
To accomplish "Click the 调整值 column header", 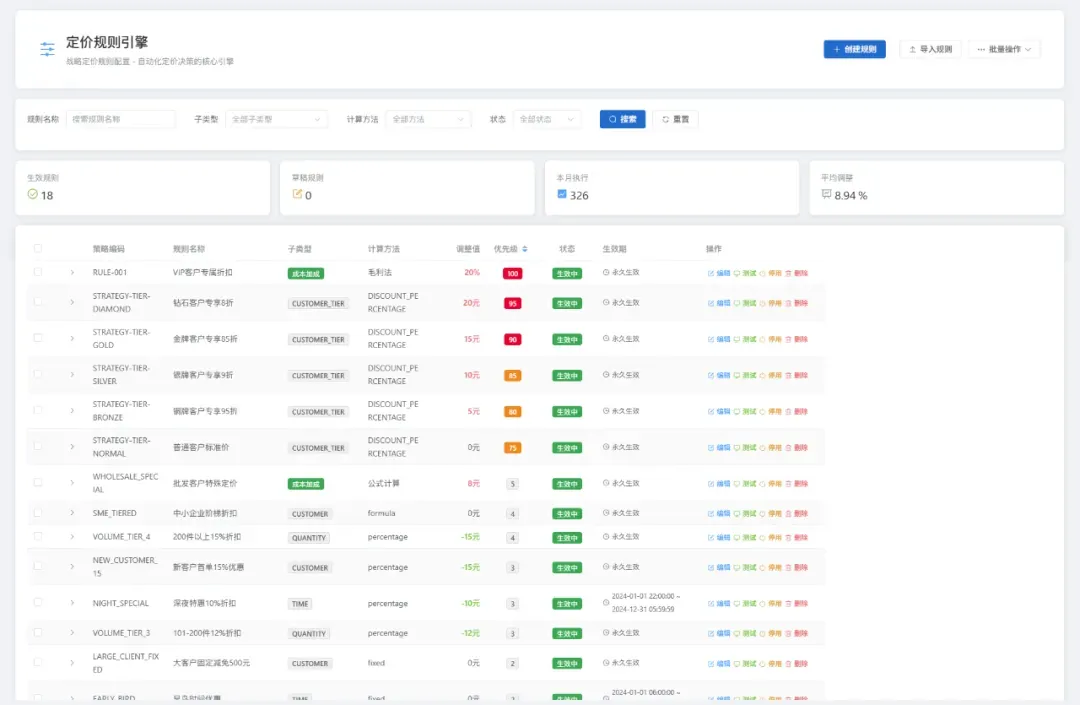I will pyautogui.click(x=468, y=249).
